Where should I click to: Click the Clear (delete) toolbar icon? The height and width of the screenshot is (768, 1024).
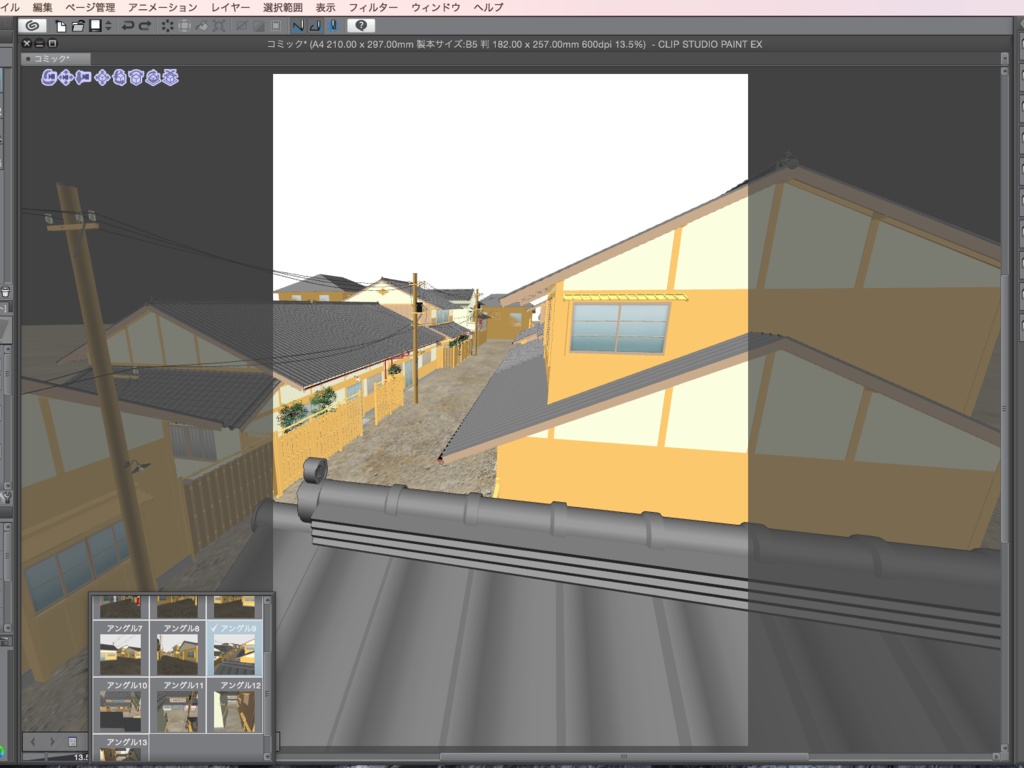tap(168, 26)
